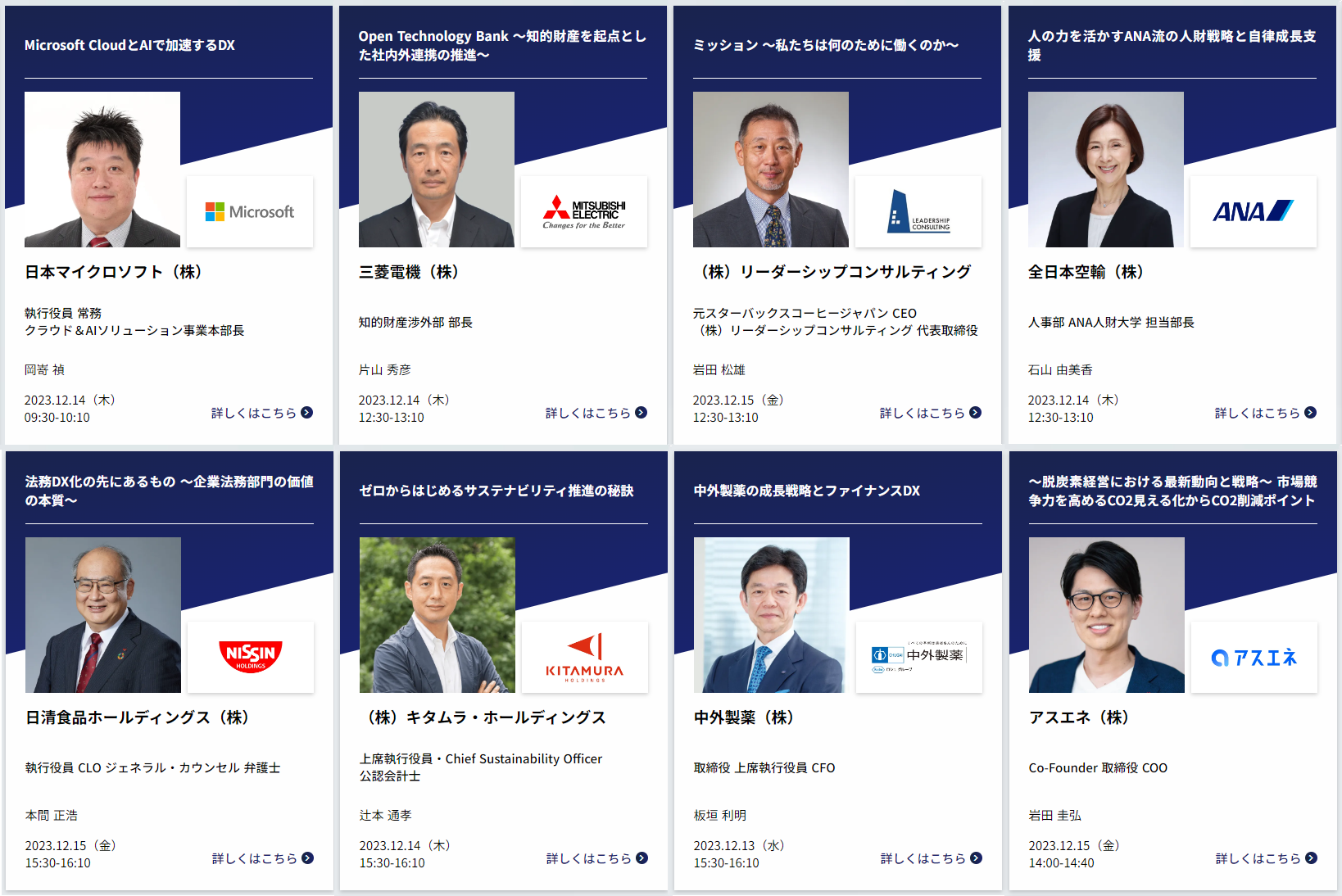The height and width of the screenshot is (896, 1342).
Task: Click the Leadership Consulting logo
Action: (x=918, y=212)
